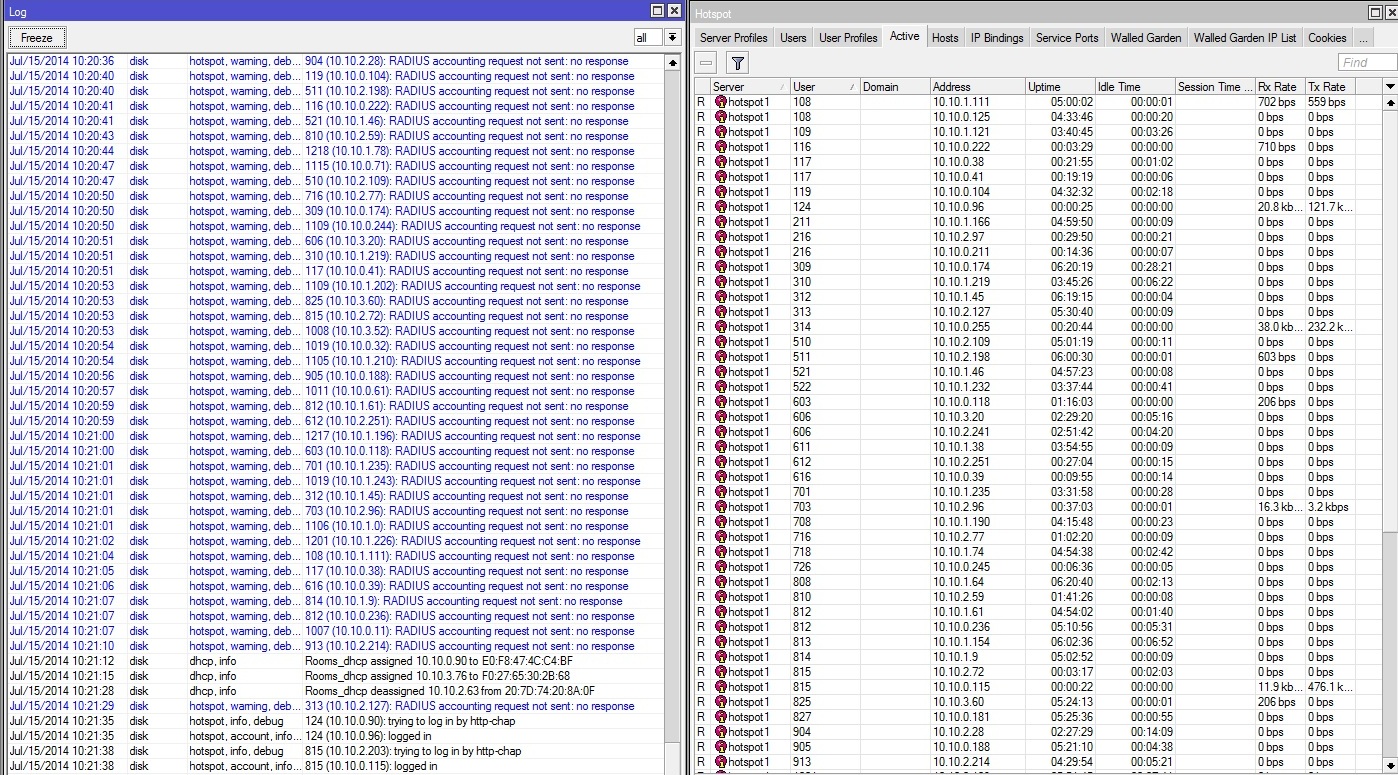Click the hotspot icon of user 510's row
Viewport: 1398px width, 775px height.
pyautogui.click(x=721, y=342)
